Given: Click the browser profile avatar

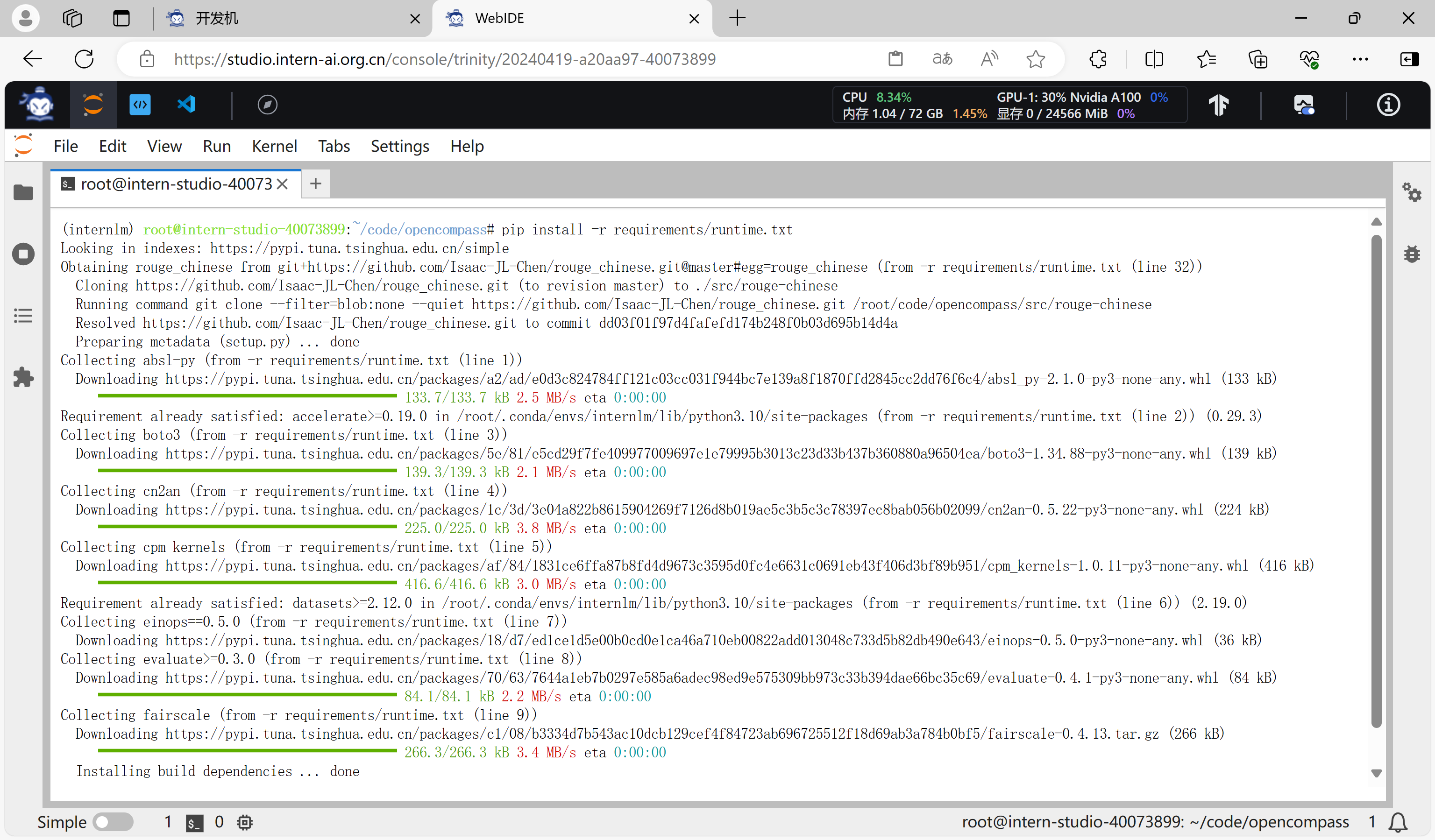Looking at the screenshot, I should point(25,18).
